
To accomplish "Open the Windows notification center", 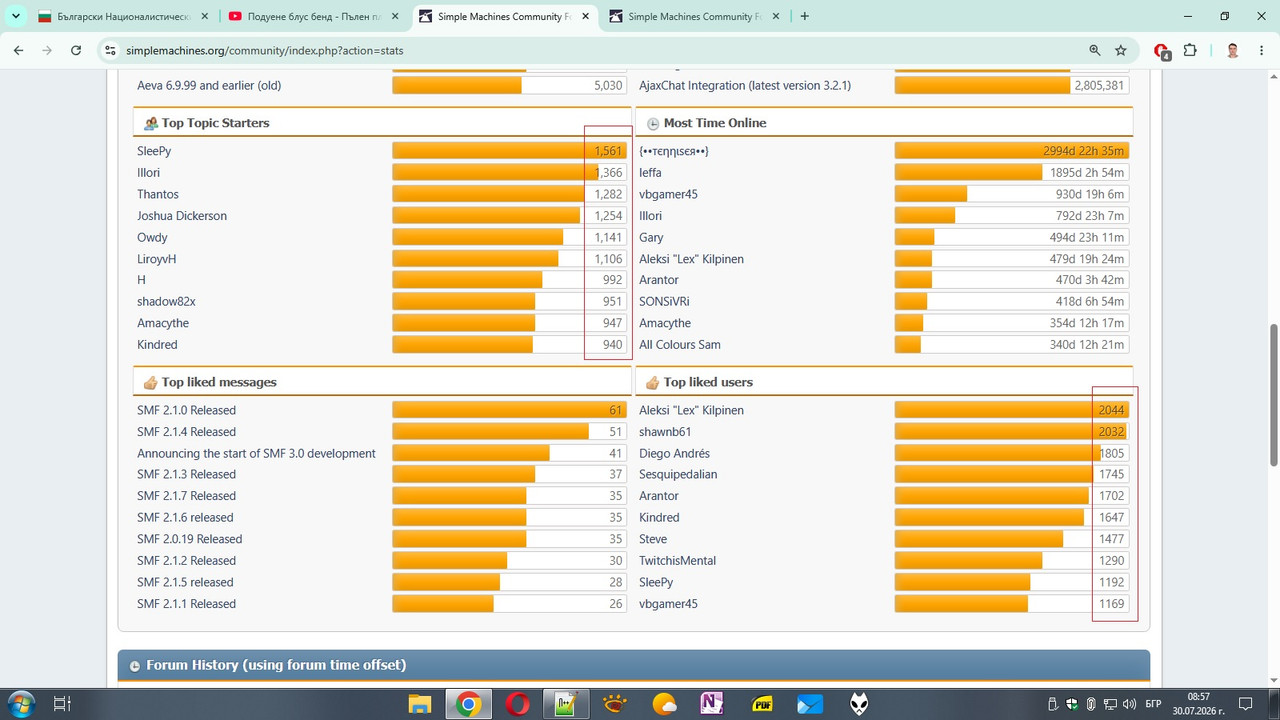I will click(x=1246, y=703).
